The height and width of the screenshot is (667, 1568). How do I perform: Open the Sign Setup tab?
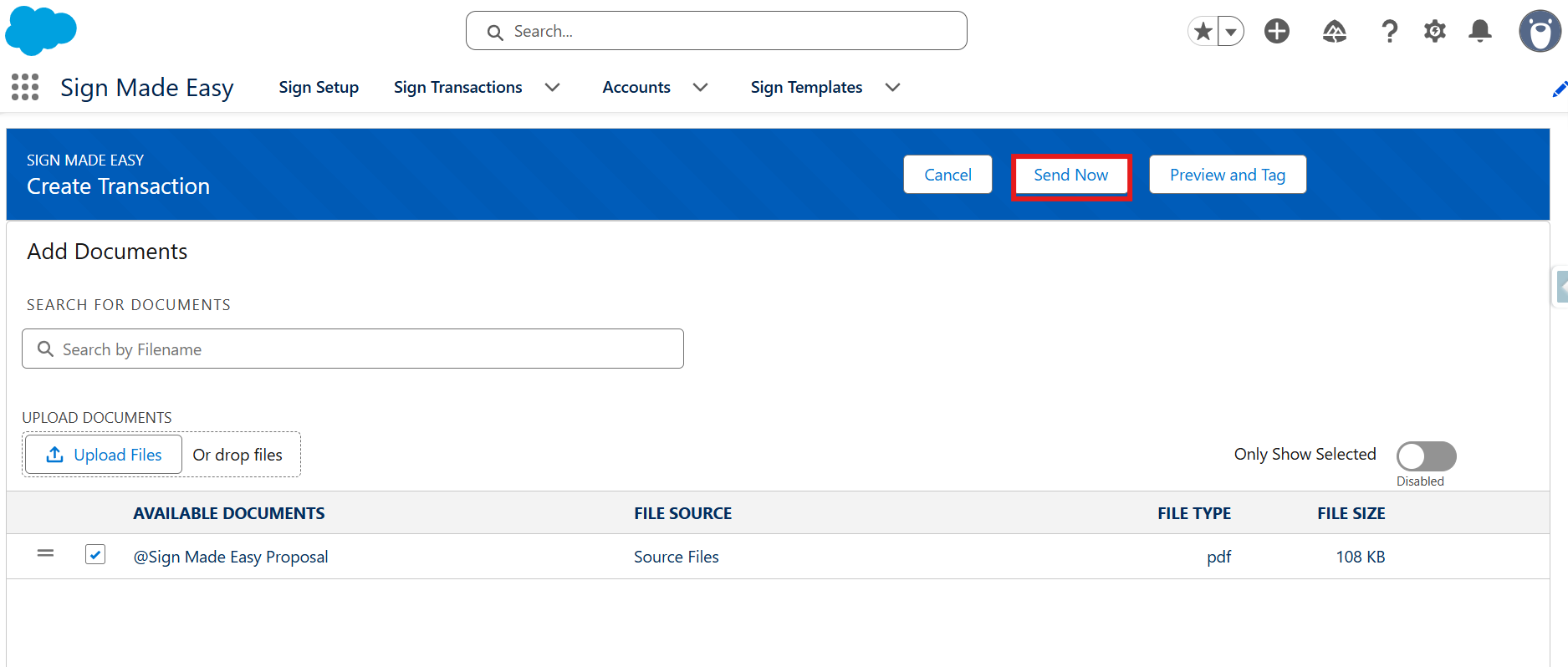coord(319,87)
